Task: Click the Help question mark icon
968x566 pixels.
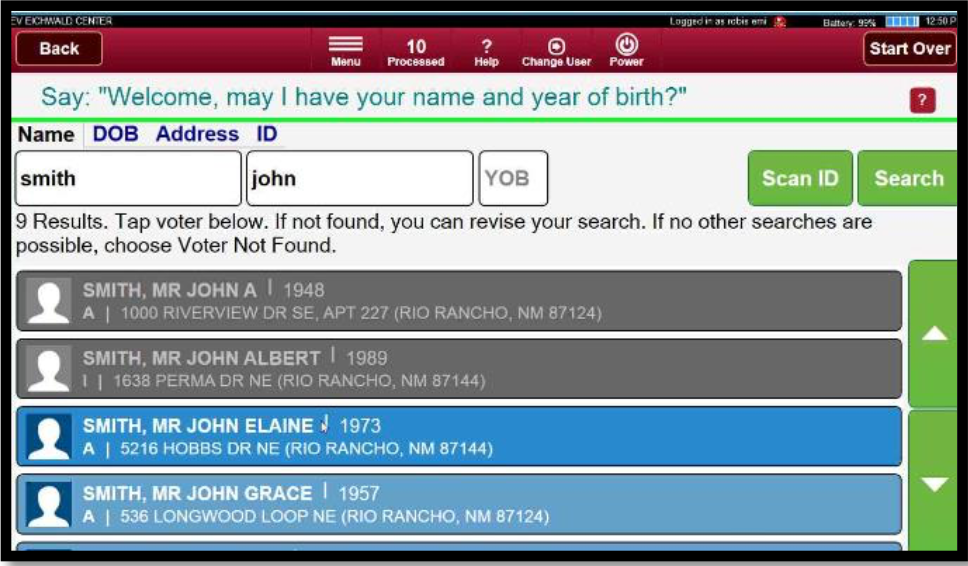Action: [487, 49]
